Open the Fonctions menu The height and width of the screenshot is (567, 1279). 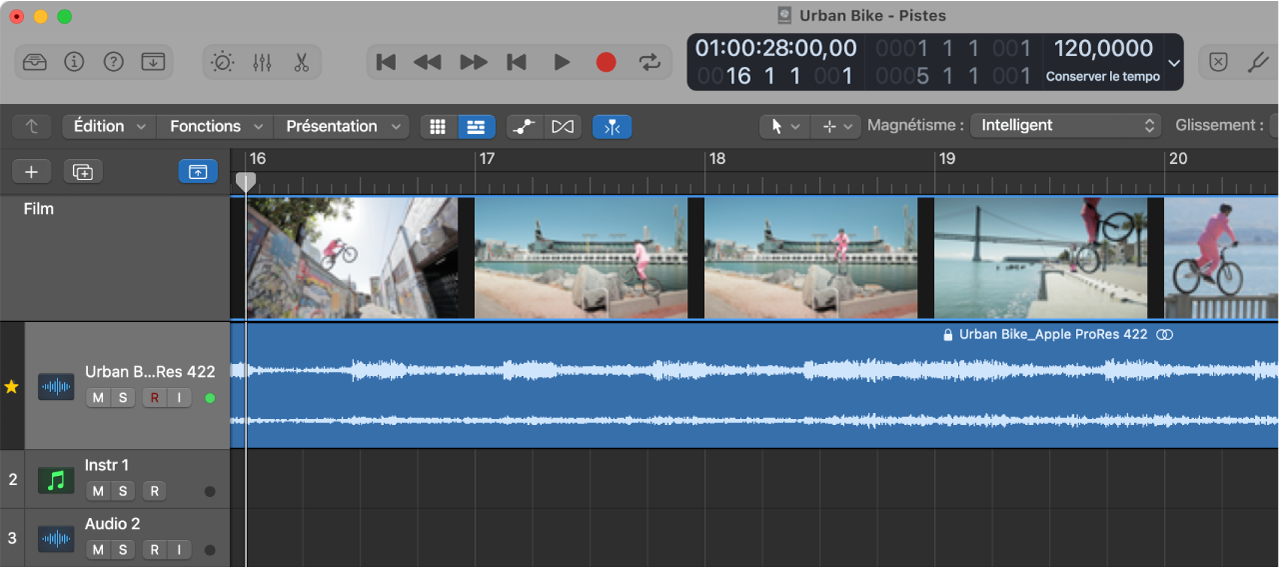[215, 127]
